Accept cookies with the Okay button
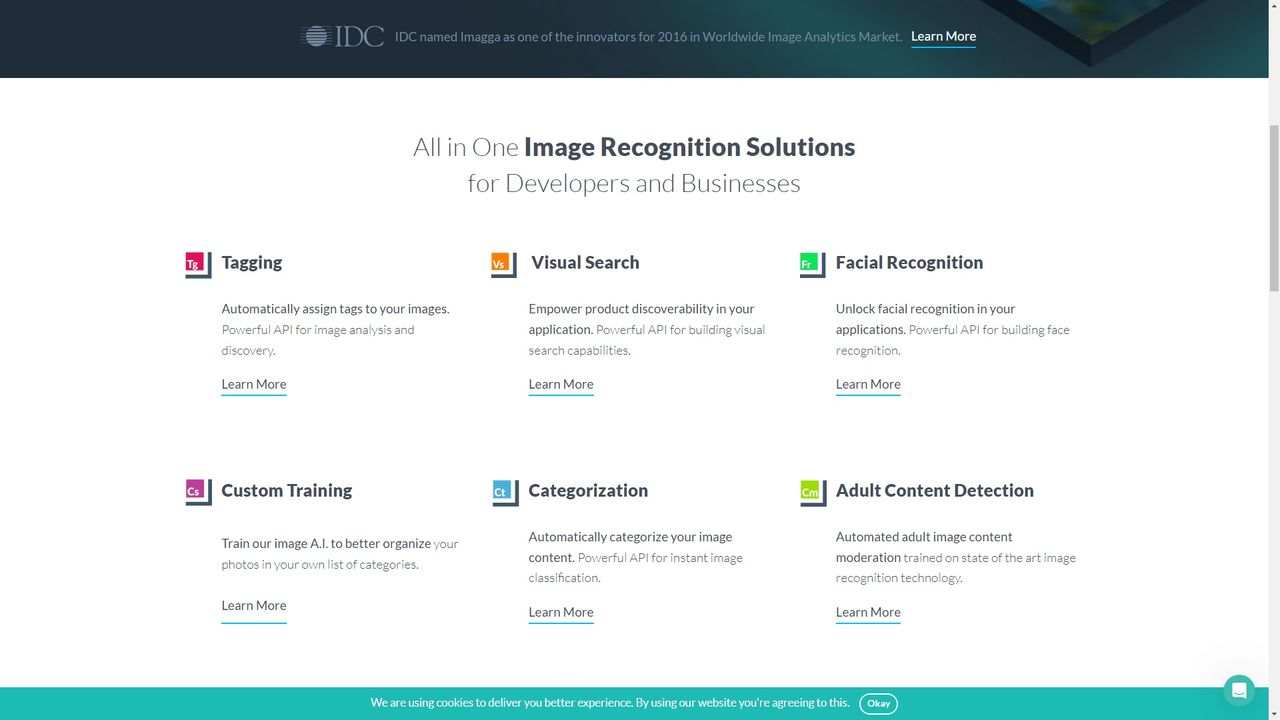The image size is (1280, 720). [x=878, y=704]
